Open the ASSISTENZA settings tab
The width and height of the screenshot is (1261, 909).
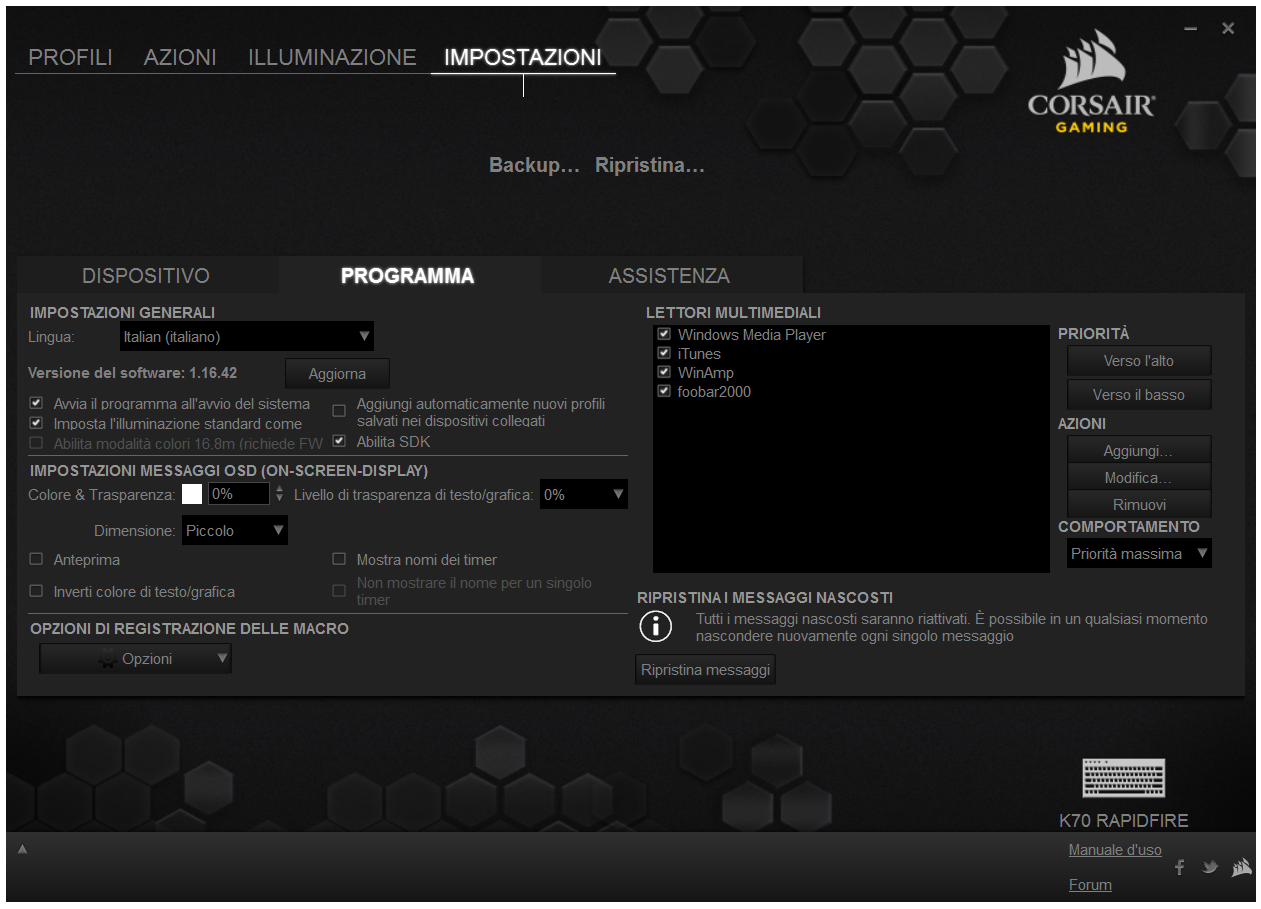point(669,276)
